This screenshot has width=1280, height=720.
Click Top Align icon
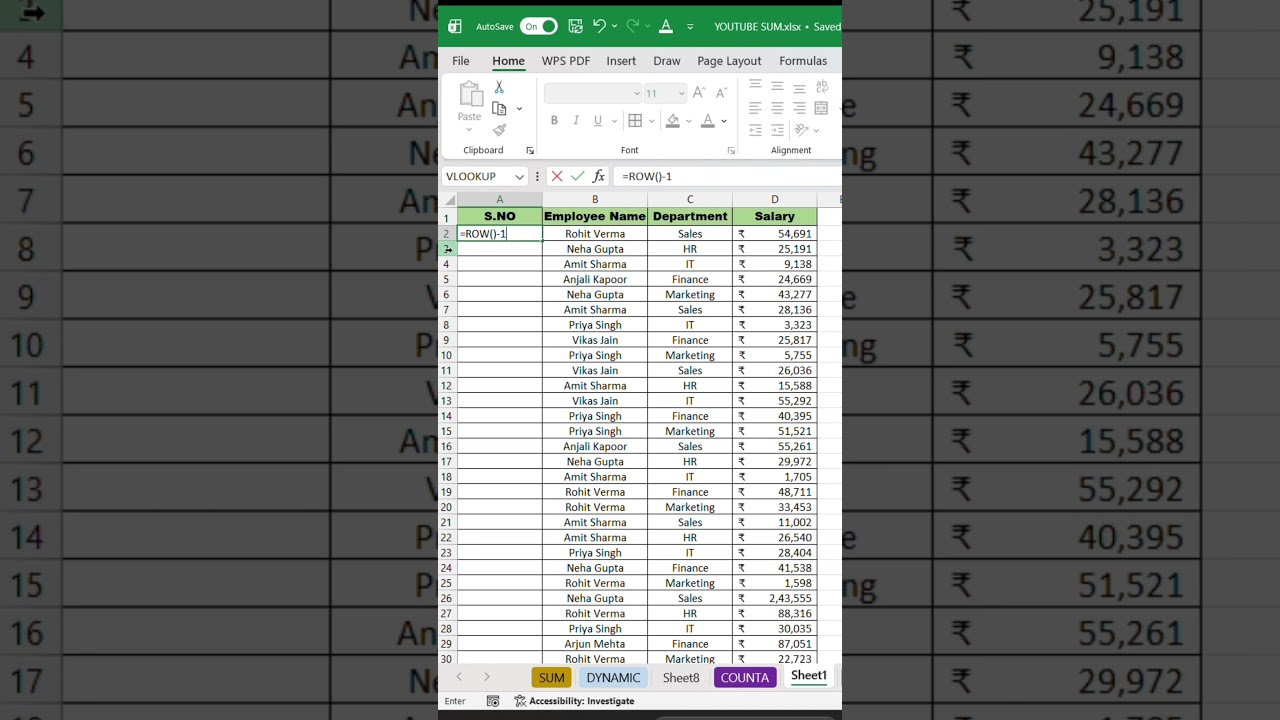click(755, 87)
